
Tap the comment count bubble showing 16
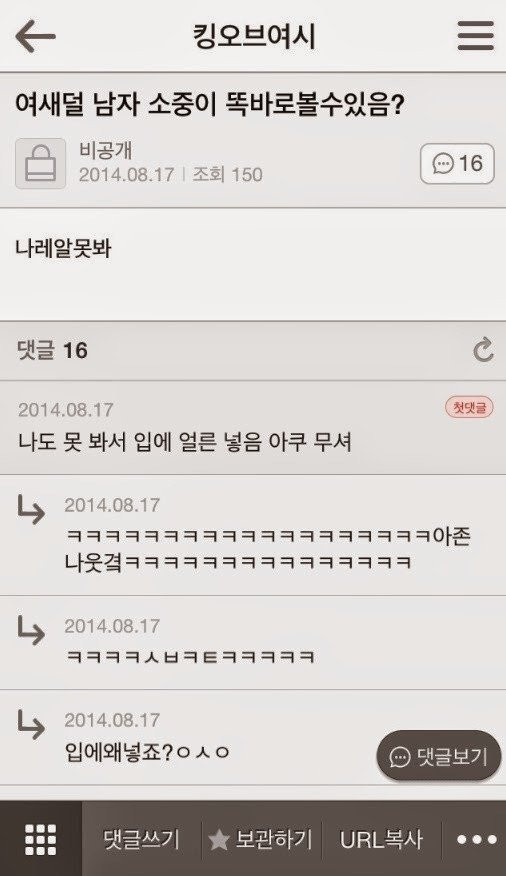[457, 164]
